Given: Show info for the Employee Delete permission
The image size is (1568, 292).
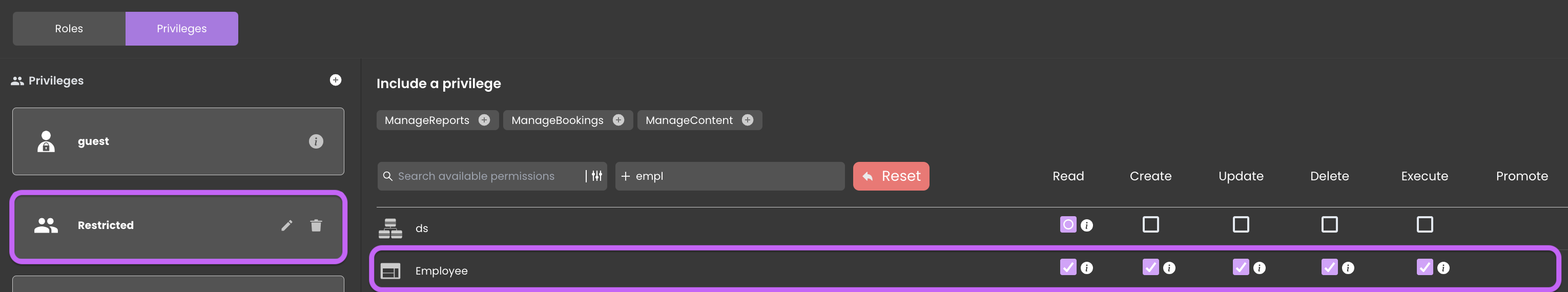Looking at the screenshot, I should pyautogui.click(x=1348, y=267).
